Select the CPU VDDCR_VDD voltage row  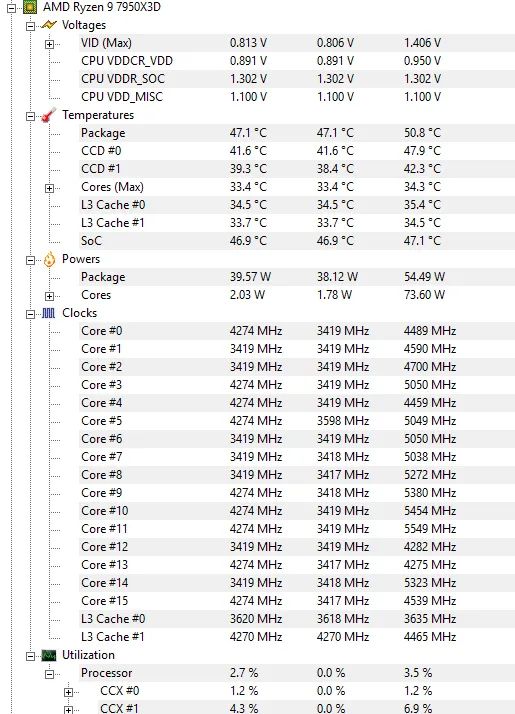click(x=297, y=61)
